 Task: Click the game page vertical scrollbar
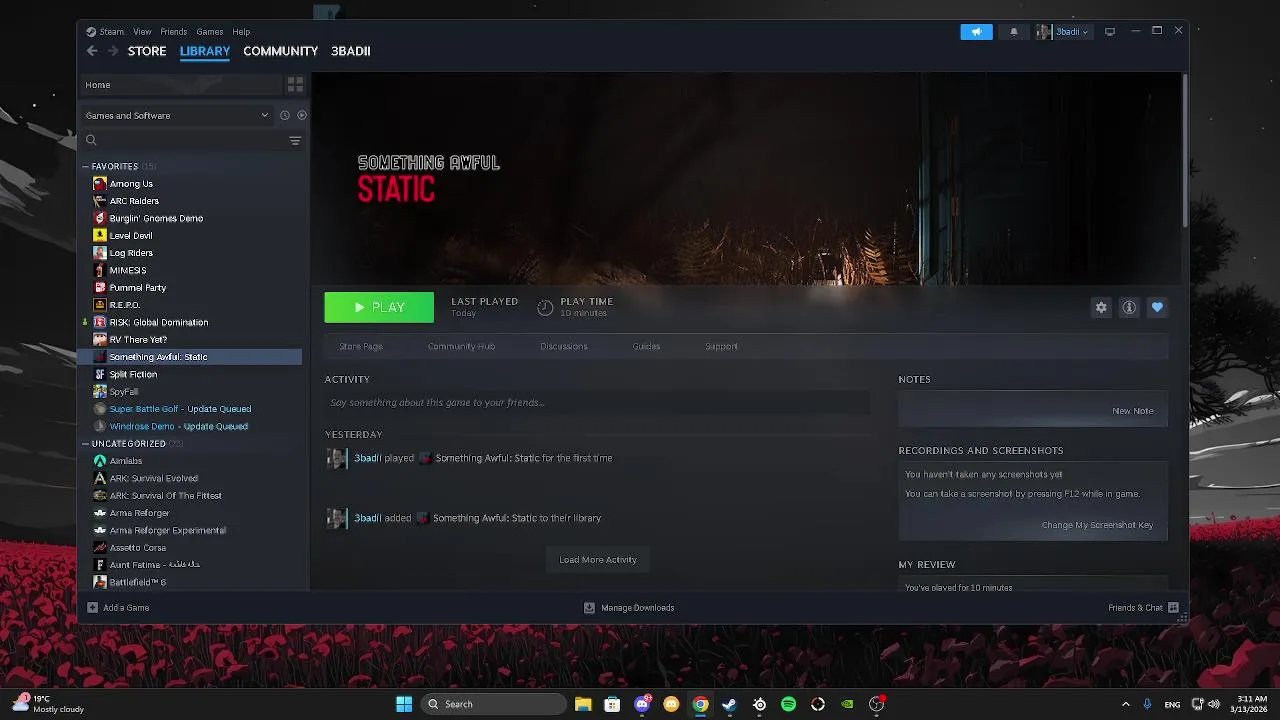tap(1185, 150)
